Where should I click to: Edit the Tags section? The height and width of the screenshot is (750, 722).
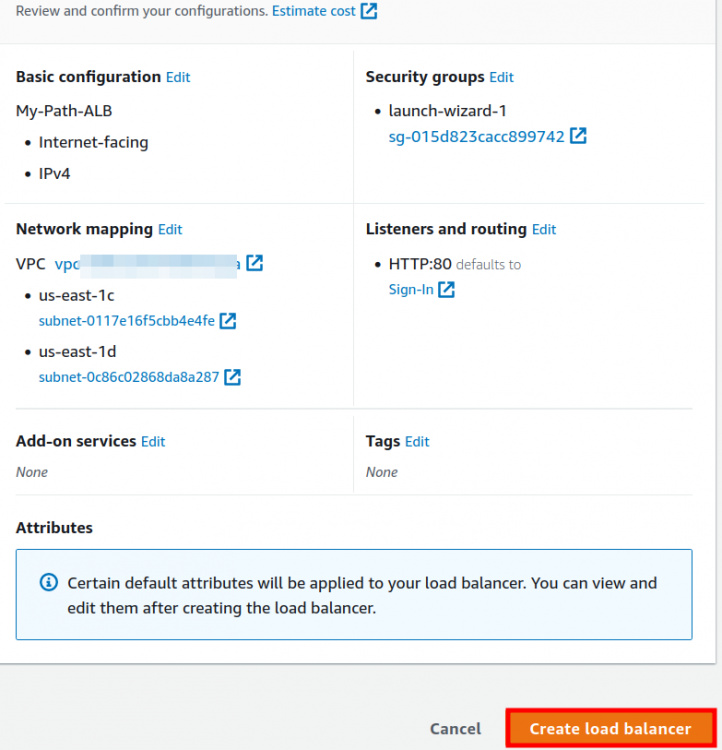coord(417,441)
